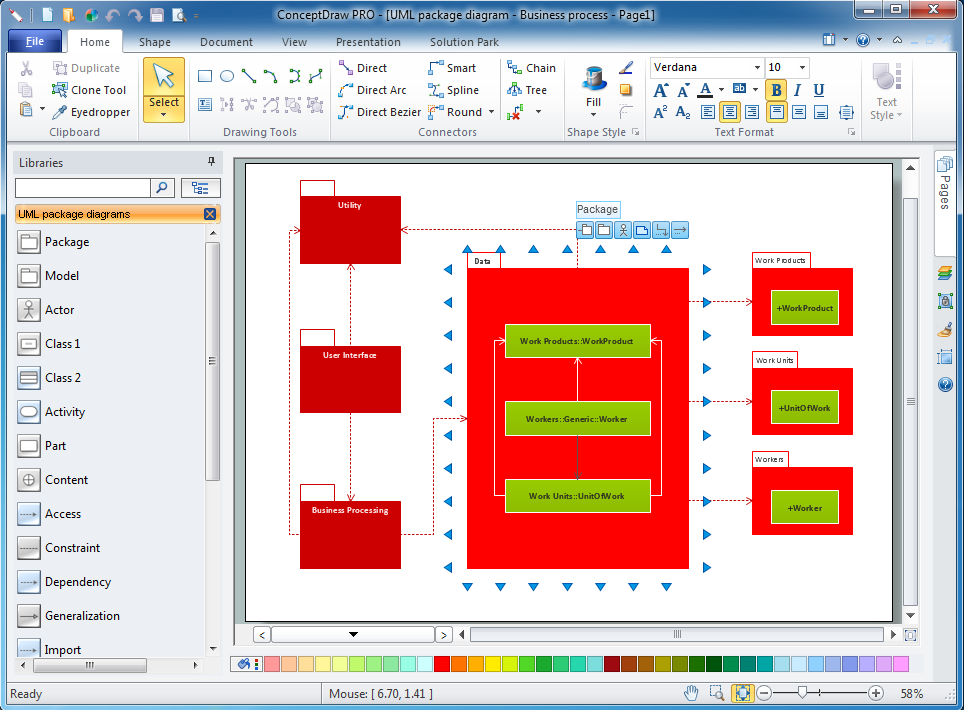
Task: Adjust the zoom slider handle
Action: pyautogui.click(x=802, y=693)
